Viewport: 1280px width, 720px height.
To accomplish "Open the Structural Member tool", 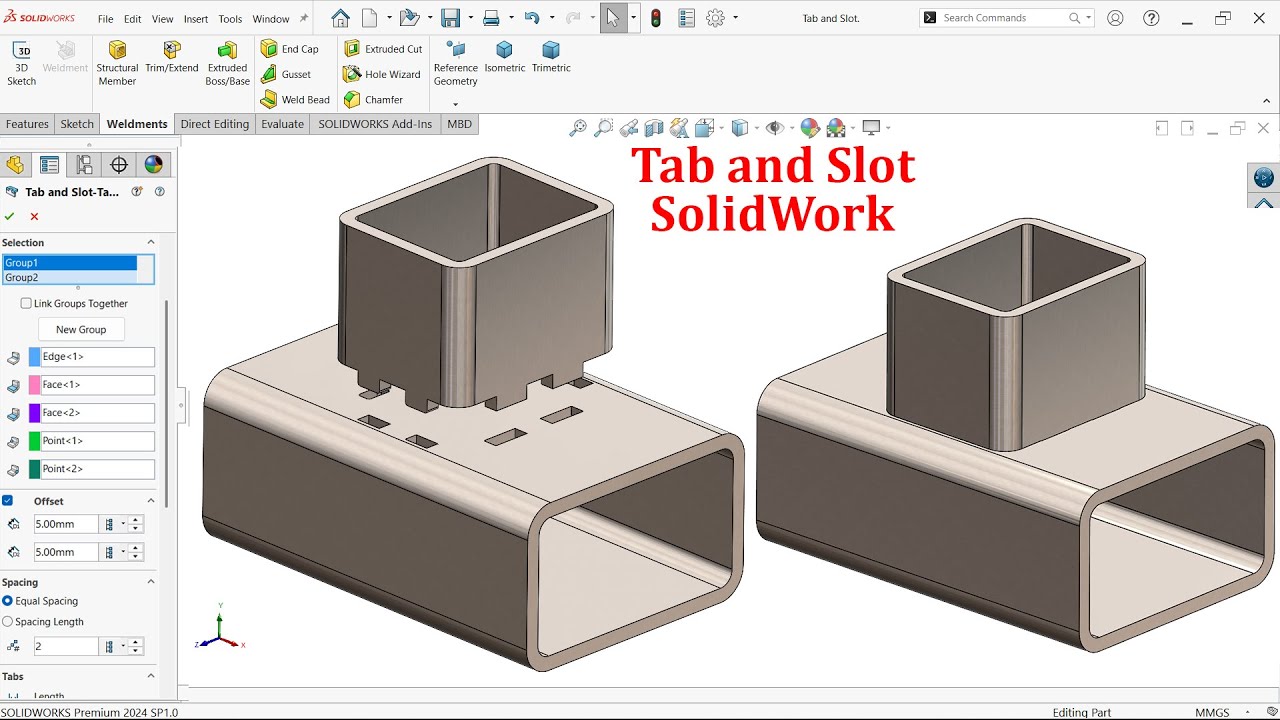I will (117, 64).
